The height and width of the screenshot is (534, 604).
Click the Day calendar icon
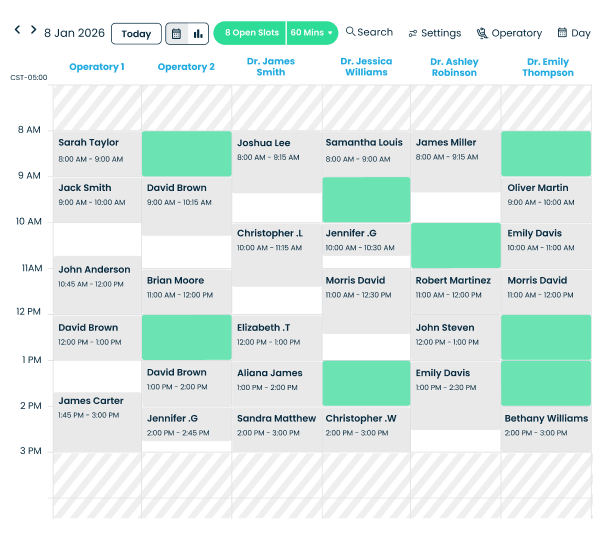[x=562, y=33]
